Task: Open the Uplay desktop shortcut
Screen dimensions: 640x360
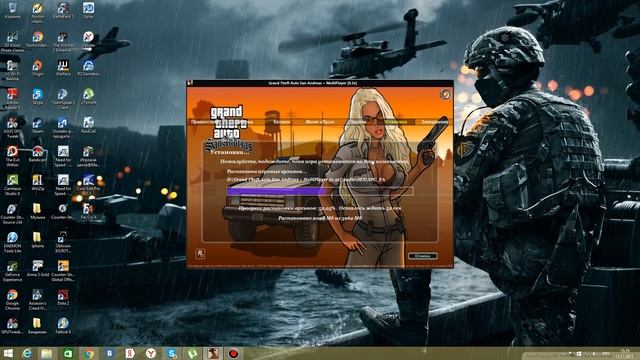Action: pos(88,10)
